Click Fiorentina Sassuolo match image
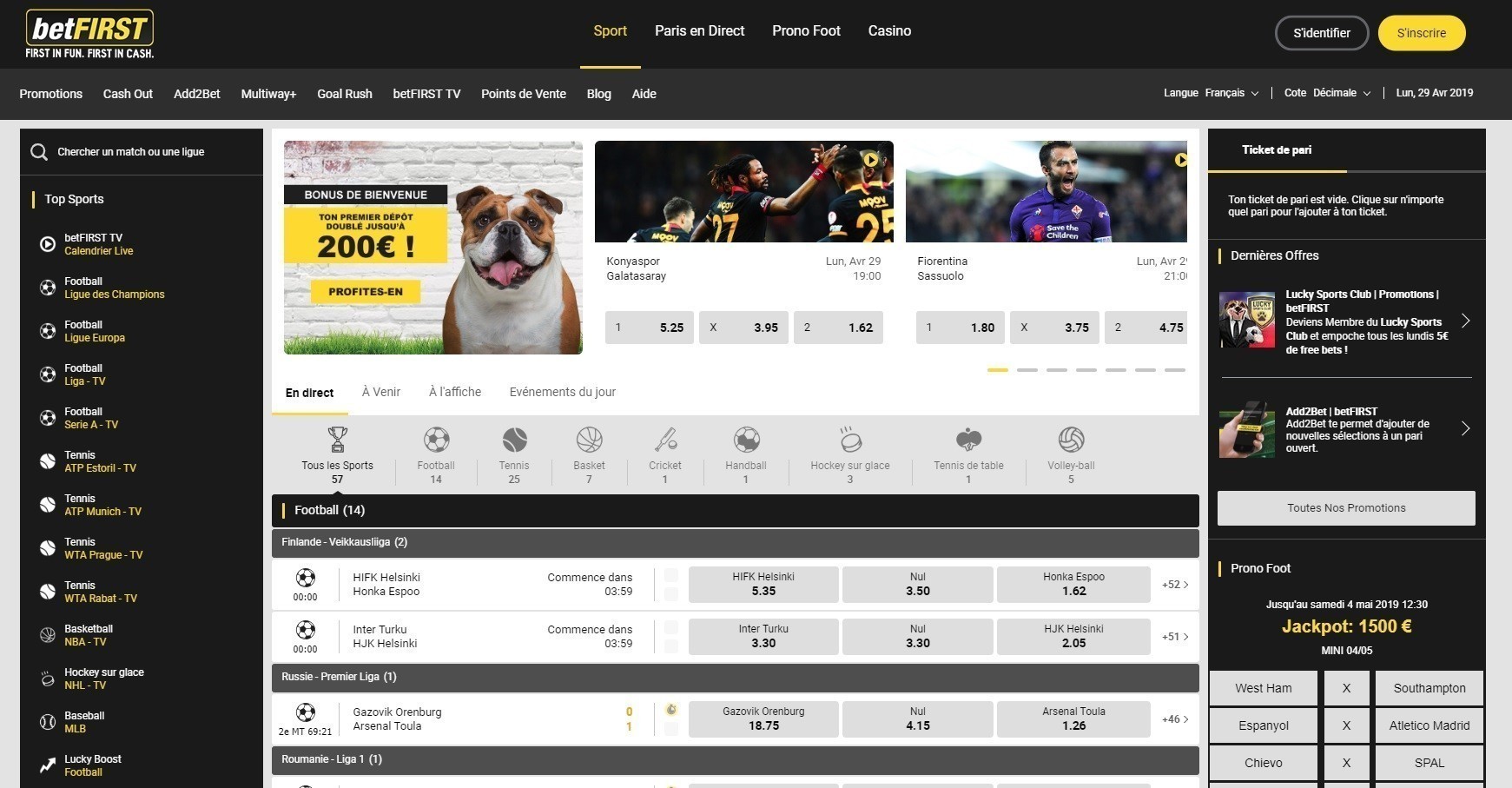The image size is (1512, 788). click(1047, 192)
